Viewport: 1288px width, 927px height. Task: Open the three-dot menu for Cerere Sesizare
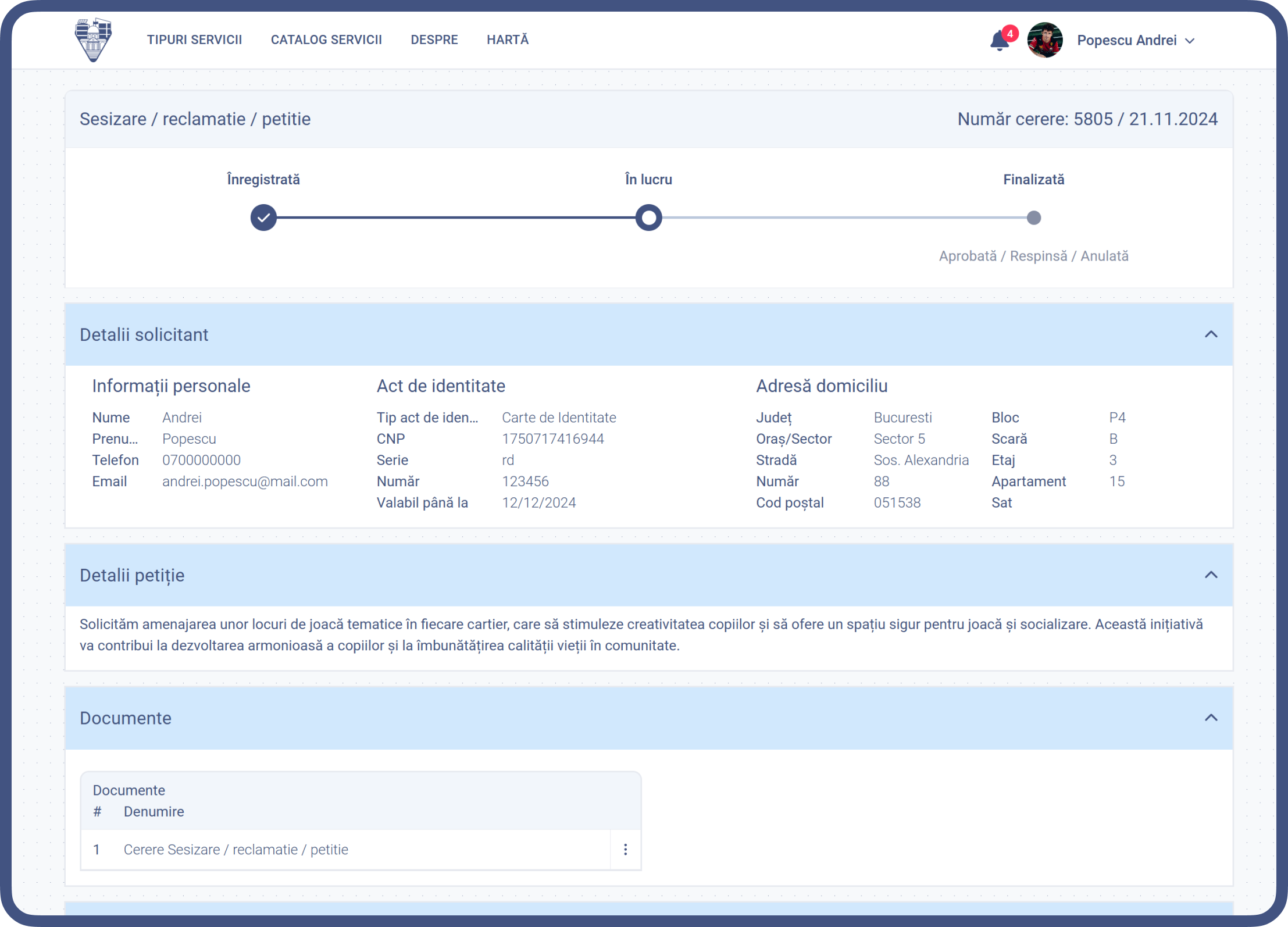point(626,850)
